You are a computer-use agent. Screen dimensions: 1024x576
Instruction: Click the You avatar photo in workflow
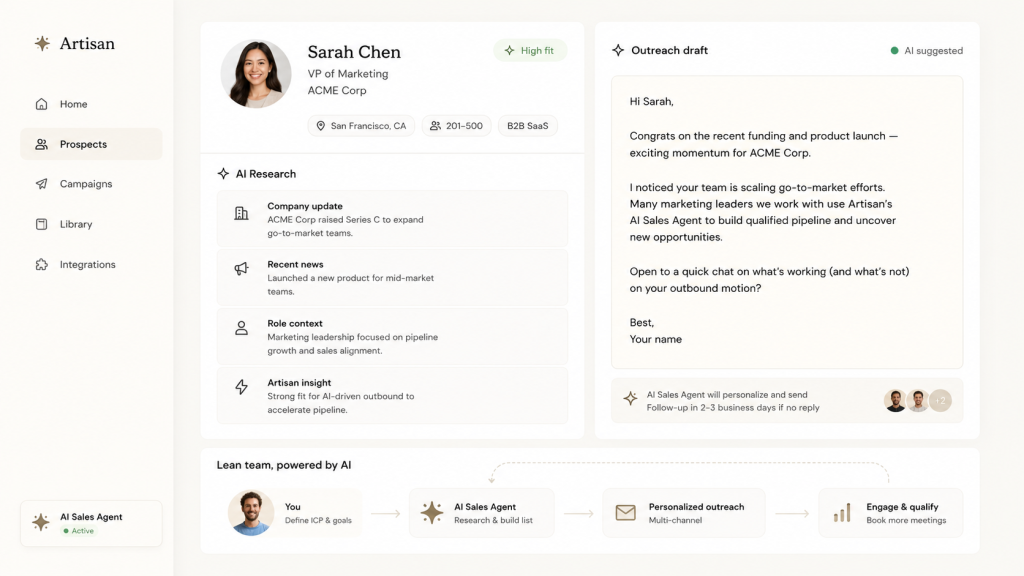coord(251,513)
